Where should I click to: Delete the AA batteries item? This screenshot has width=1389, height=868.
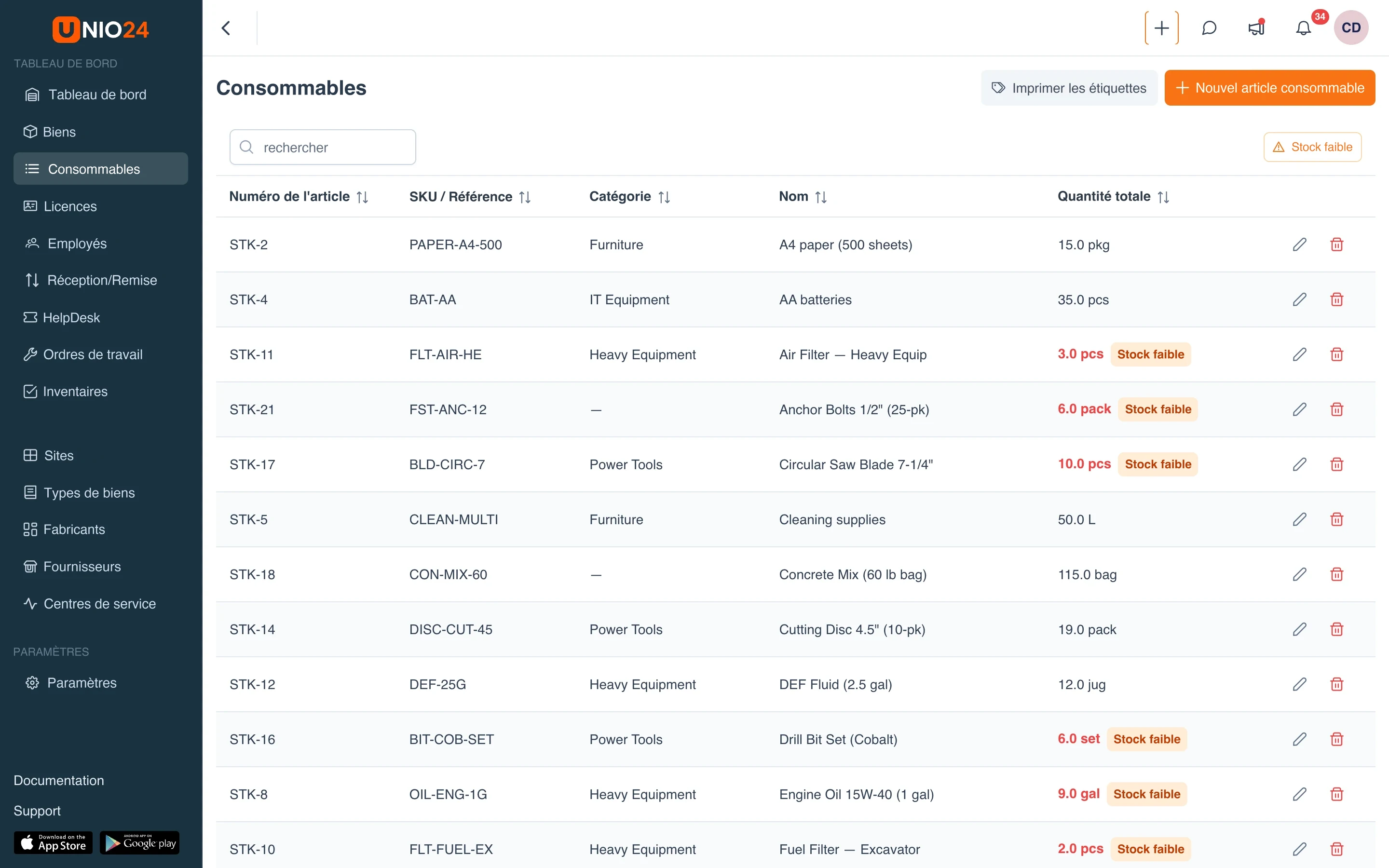pyautogui.click(x=1337, y=299)
